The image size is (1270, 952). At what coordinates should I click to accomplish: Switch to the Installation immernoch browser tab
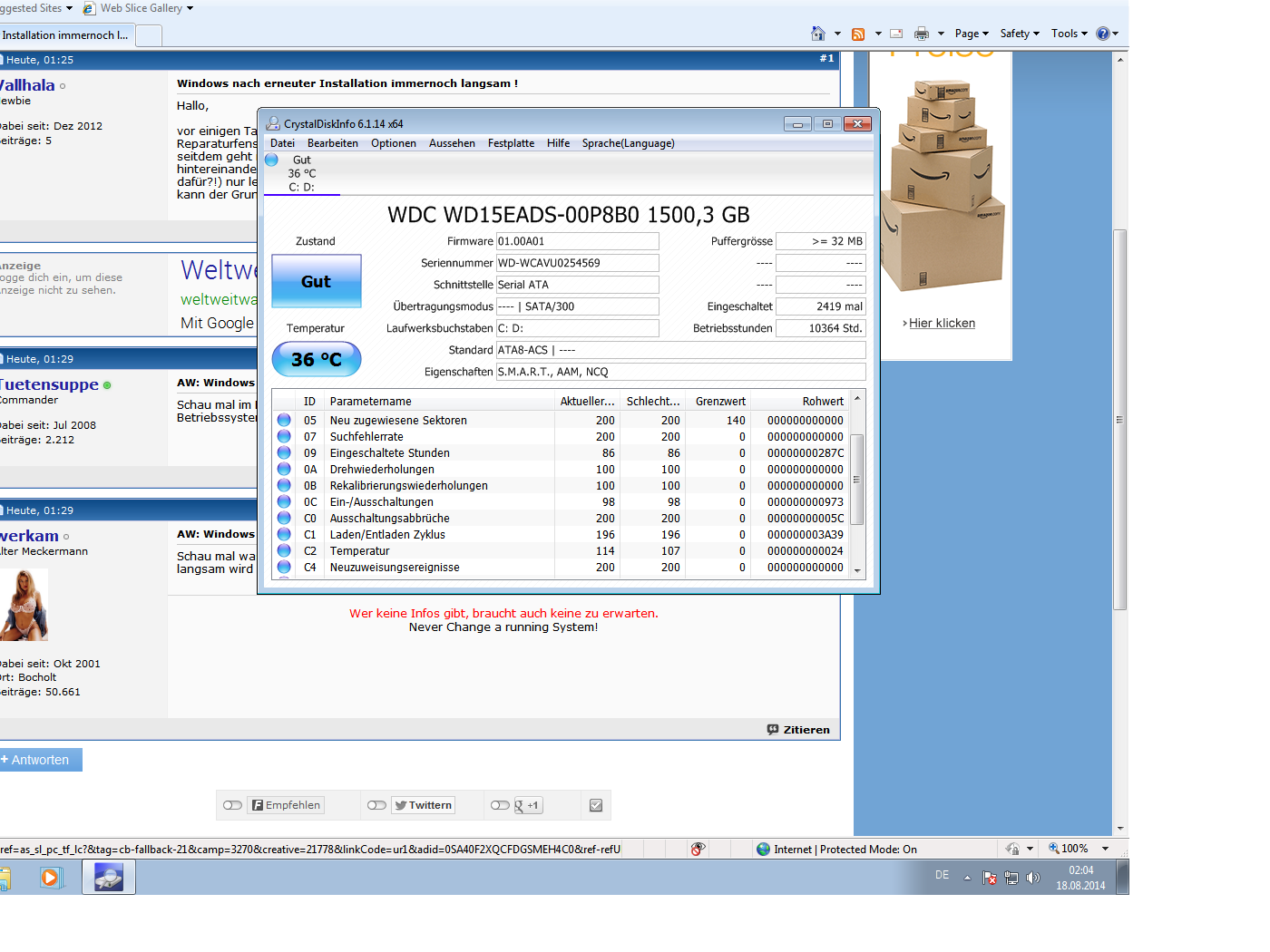coord(66,35)
